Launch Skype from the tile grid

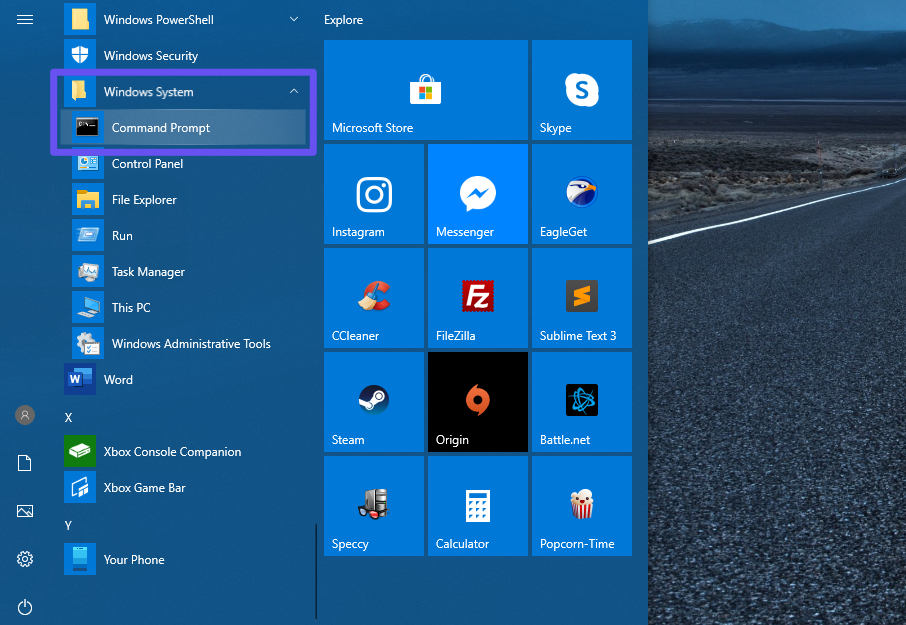581,90
